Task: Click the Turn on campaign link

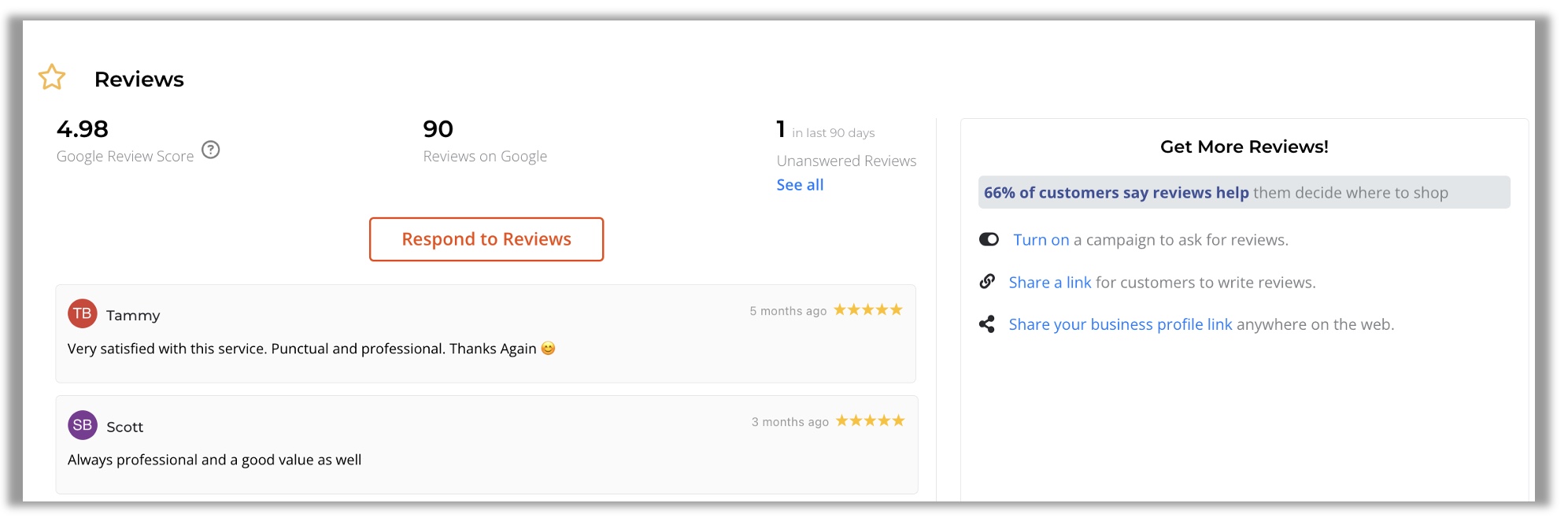Action: point(1041,240)
